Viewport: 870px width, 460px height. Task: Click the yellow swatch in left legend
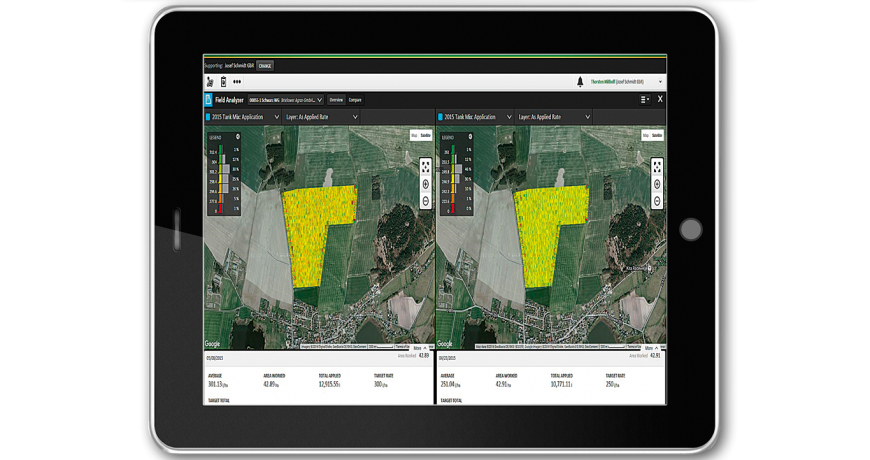point(221,179)
